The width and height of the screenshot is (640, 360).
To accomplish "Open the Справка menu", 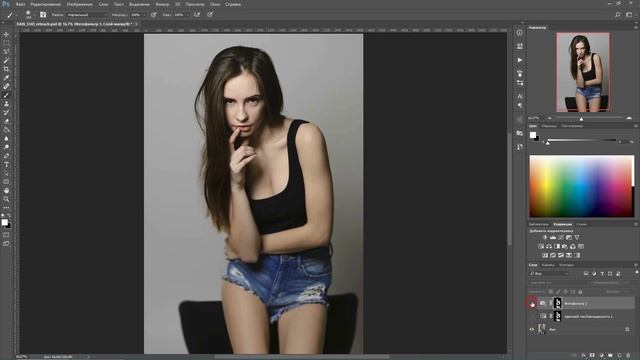I will tap(233, 4).
